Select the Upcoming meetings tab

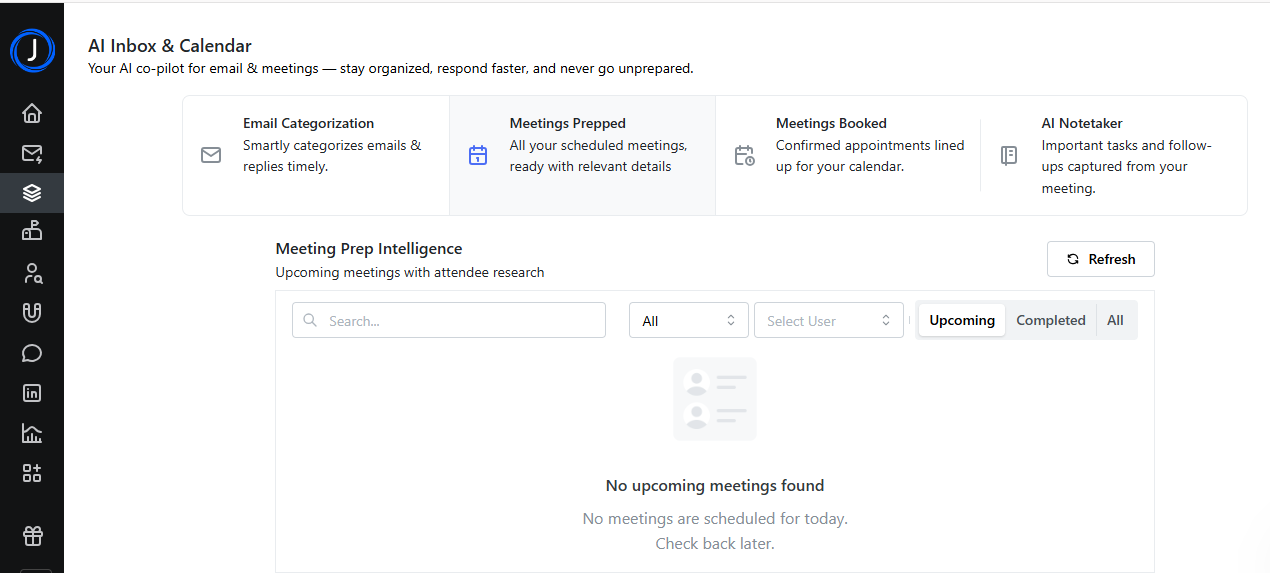[x=962, y=320]
